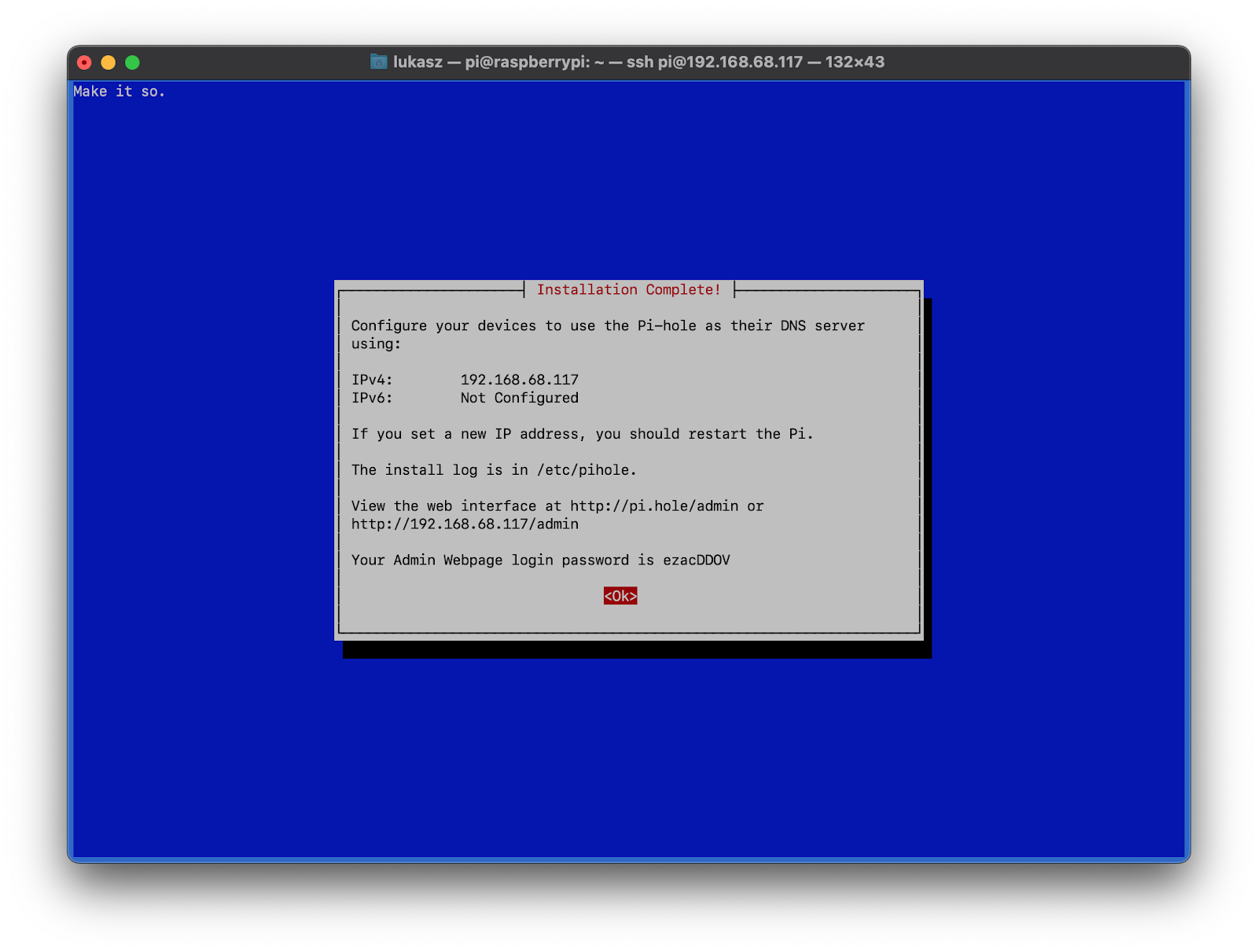Image resolution: width=1258 pixels, height=952 pixels.
Task: Click the 'Installation Complete!' dialog title
Action: point(629,289)
